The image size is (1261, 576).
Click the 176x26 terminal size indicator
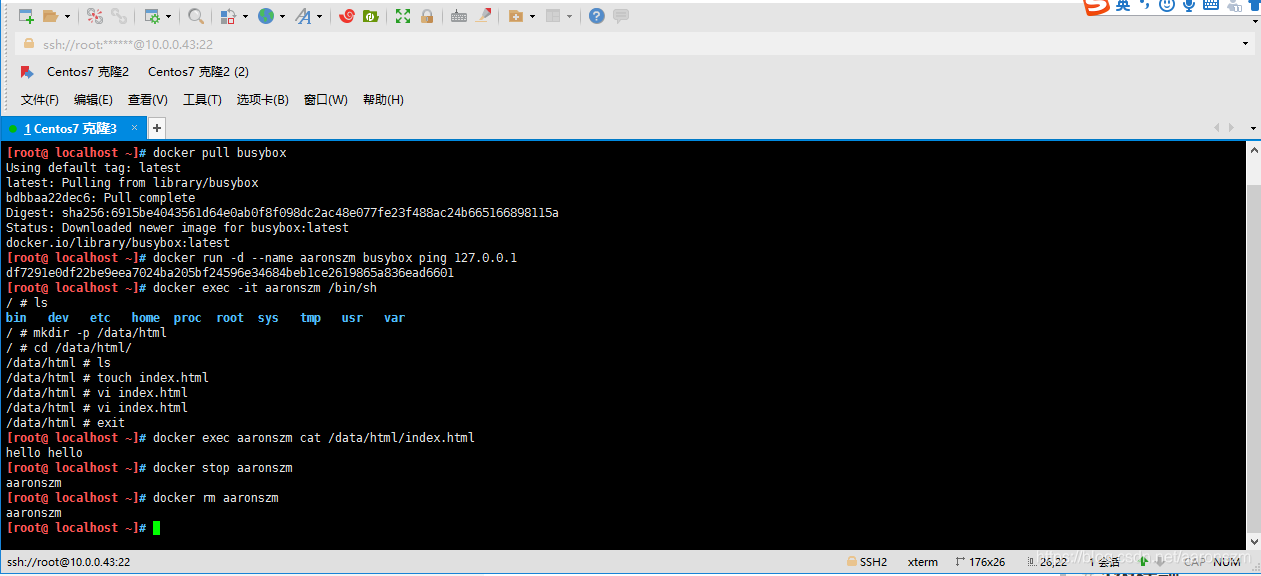pyautogui.click(x=979, y=562)
